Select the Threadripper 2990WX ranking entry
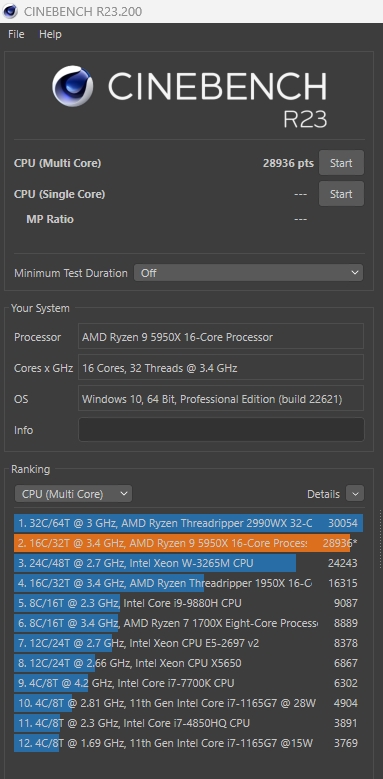Image resolution: width=383 pixels, height=779 pixels. 189,523
